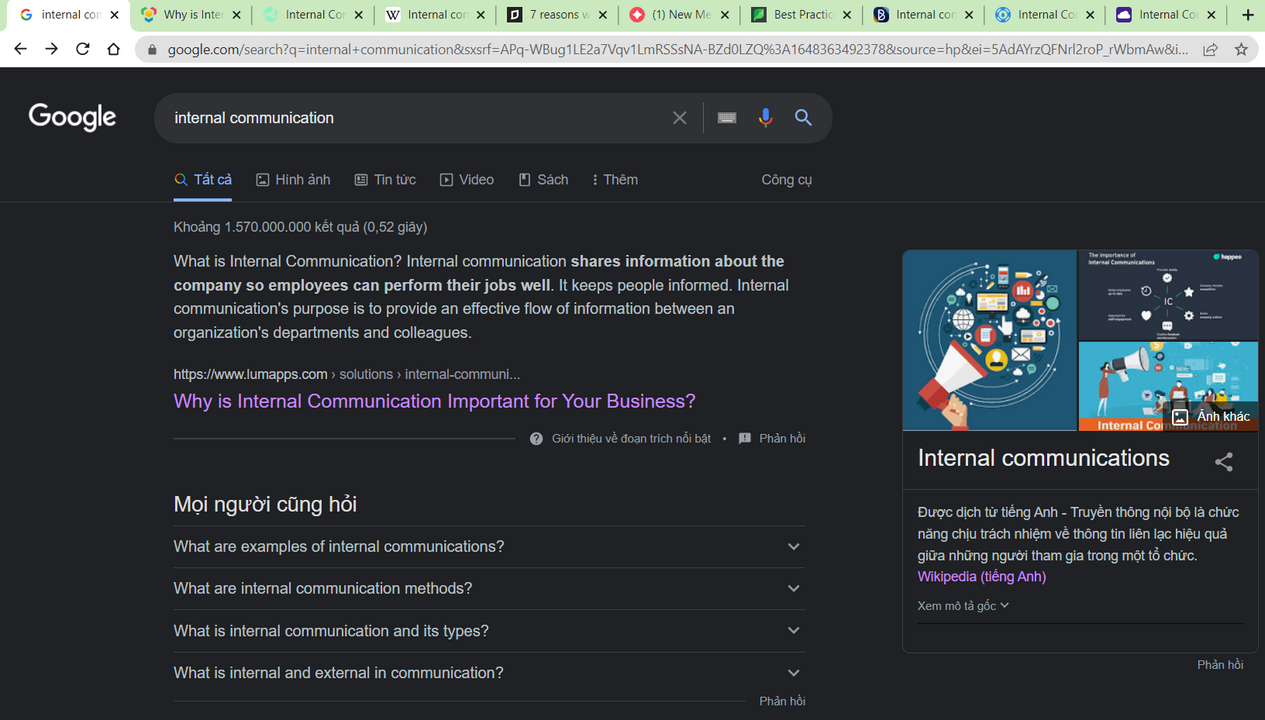Click the voice search microphone icon
Image resolution: width=1265 pixels, height=720 pixels.
(765, 117)
